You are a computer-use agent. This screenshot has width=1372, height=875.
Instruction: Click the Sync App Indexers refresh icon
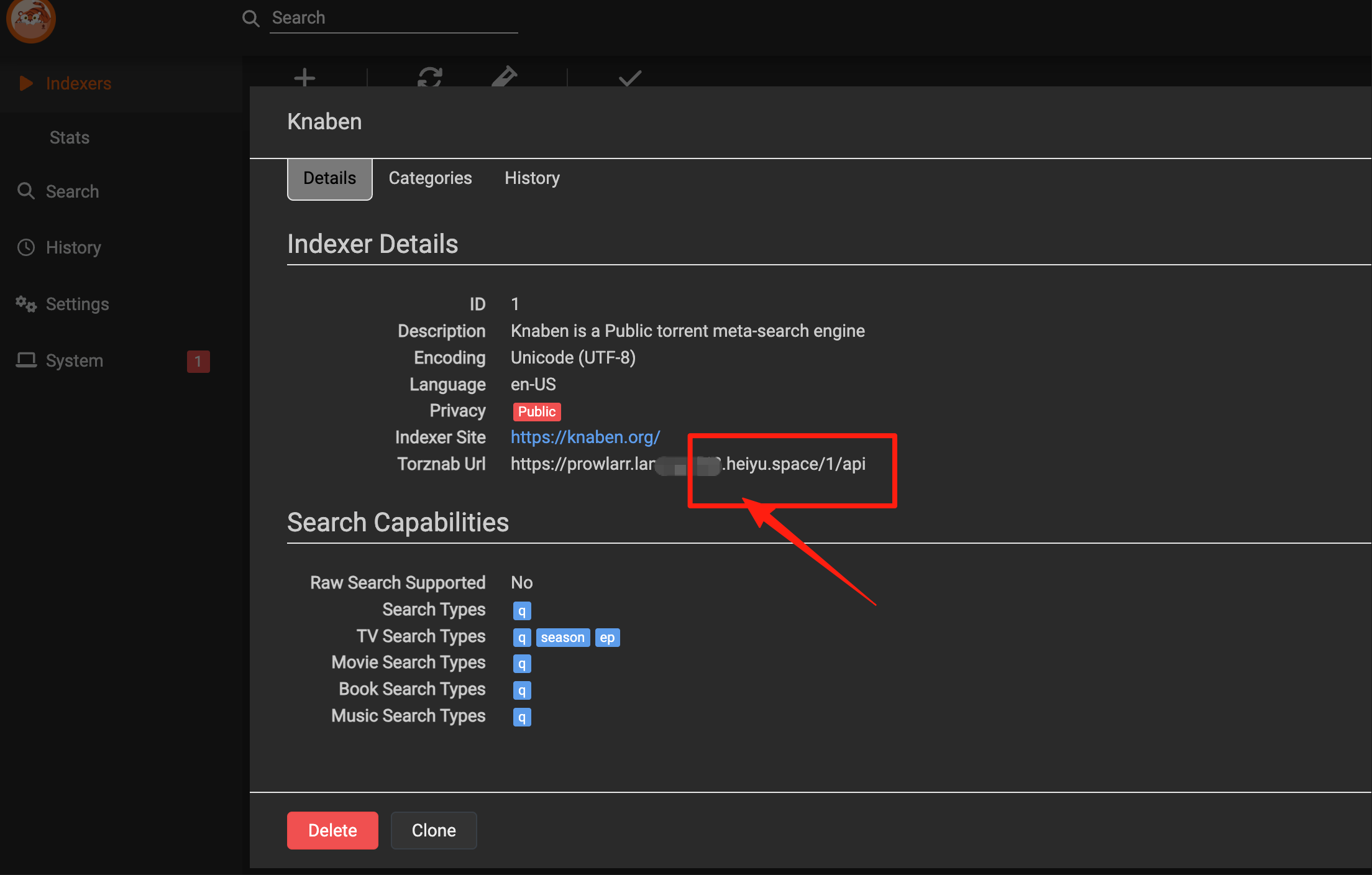(430, 78)
